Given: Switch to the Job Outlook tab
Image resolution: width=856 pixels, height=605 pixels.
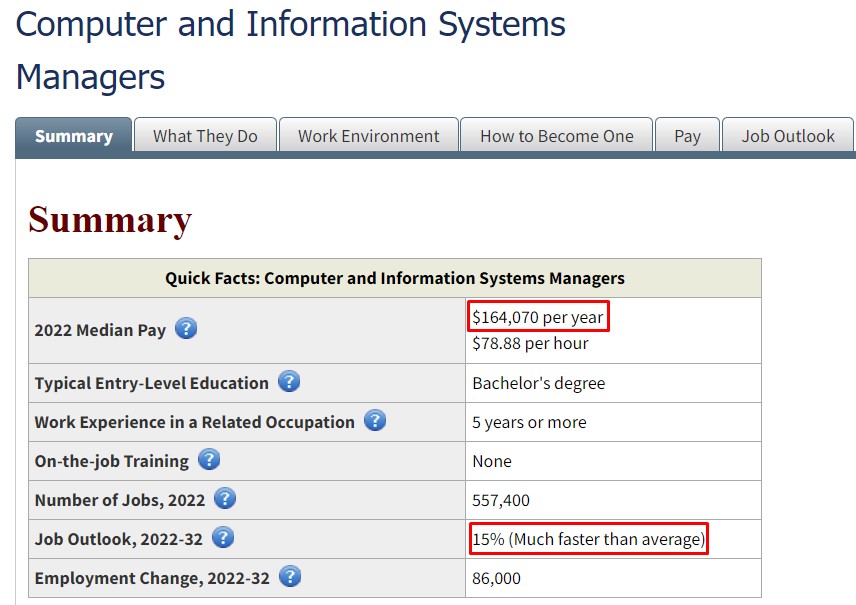Looking at the screenshot, I should [x=788, y=135].
